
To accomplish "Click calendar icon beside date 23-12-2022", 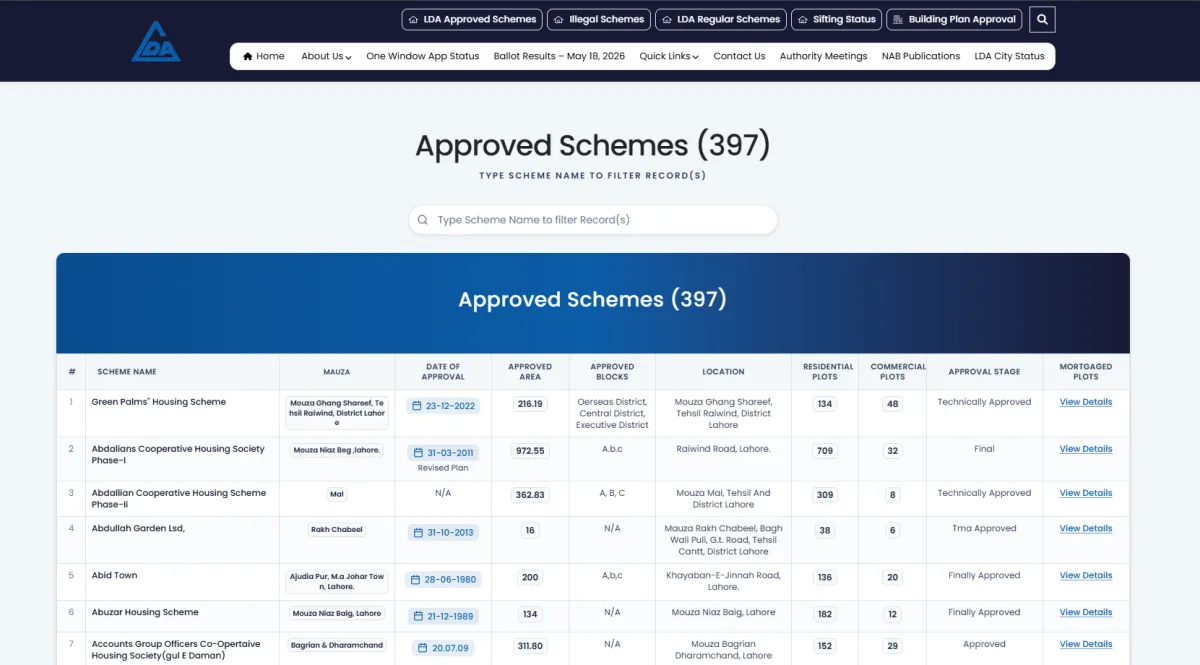I will coord(416,406).
